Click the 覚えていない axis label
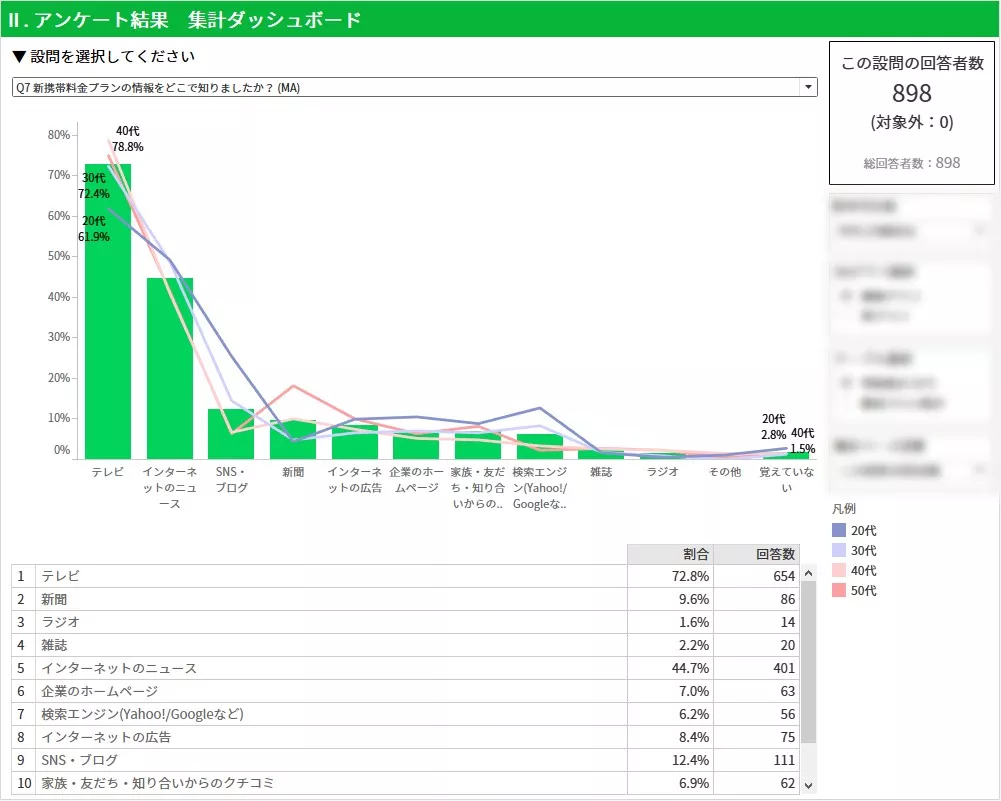Screen dimensions: 1001x801 click(787, 480)
